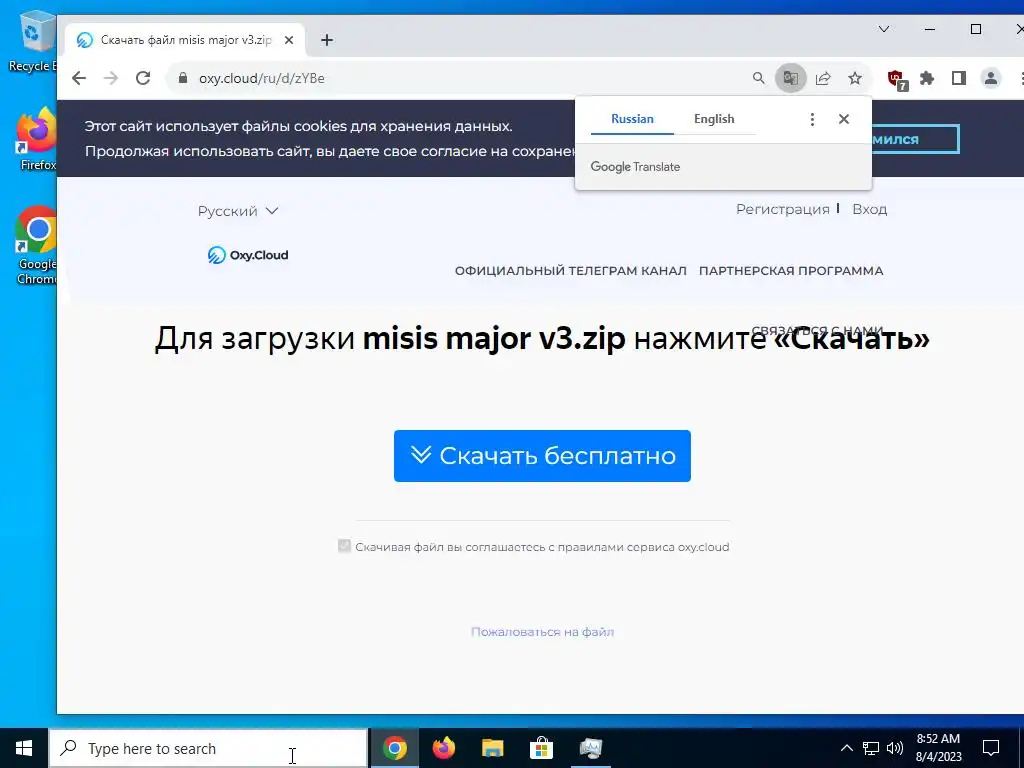Open Firefox from the taskbar
Screen dimensions: 1024x768
(x=444, y=748)
